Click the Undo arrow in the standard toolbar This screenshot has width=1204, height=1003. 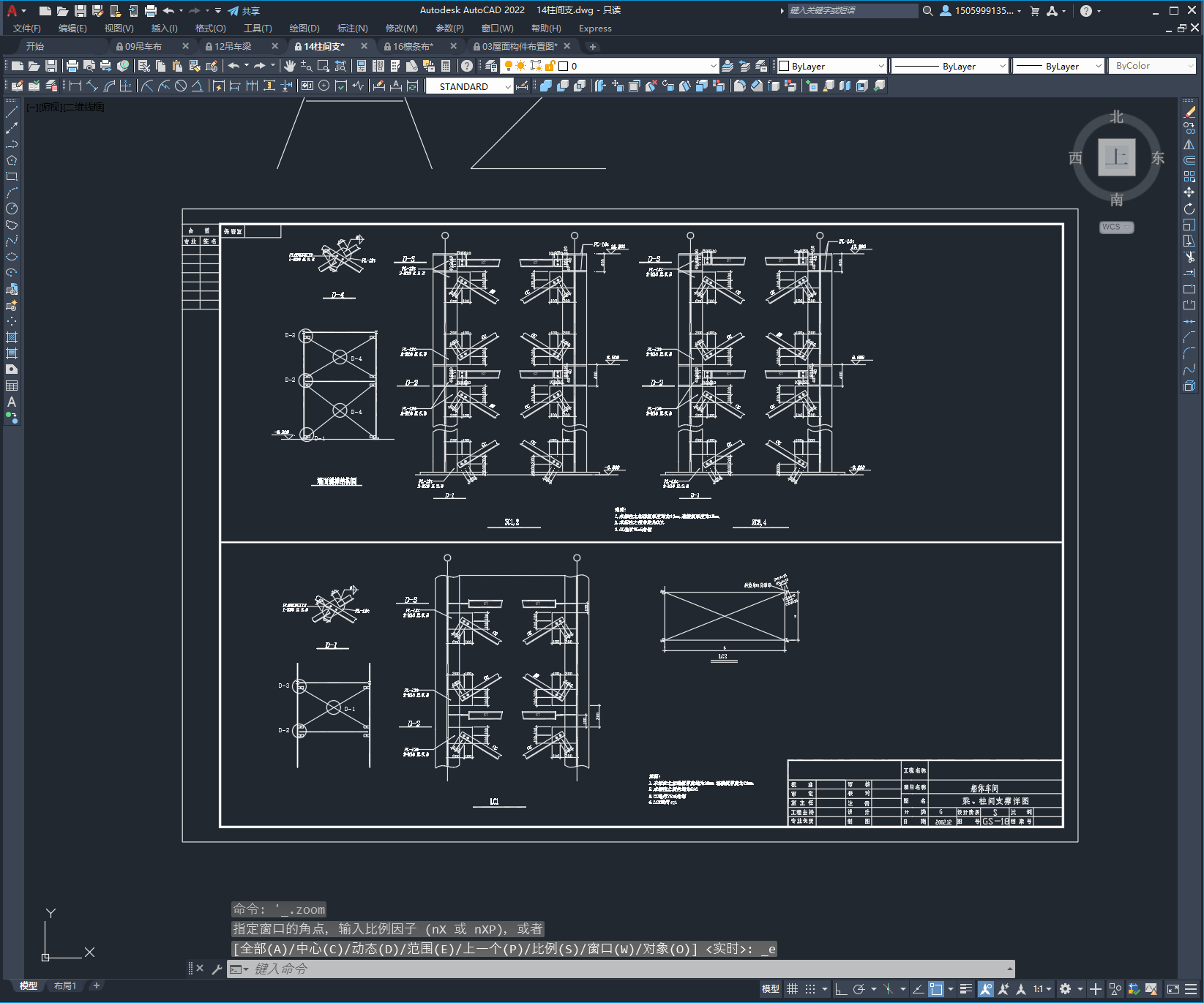click(233, 66)
